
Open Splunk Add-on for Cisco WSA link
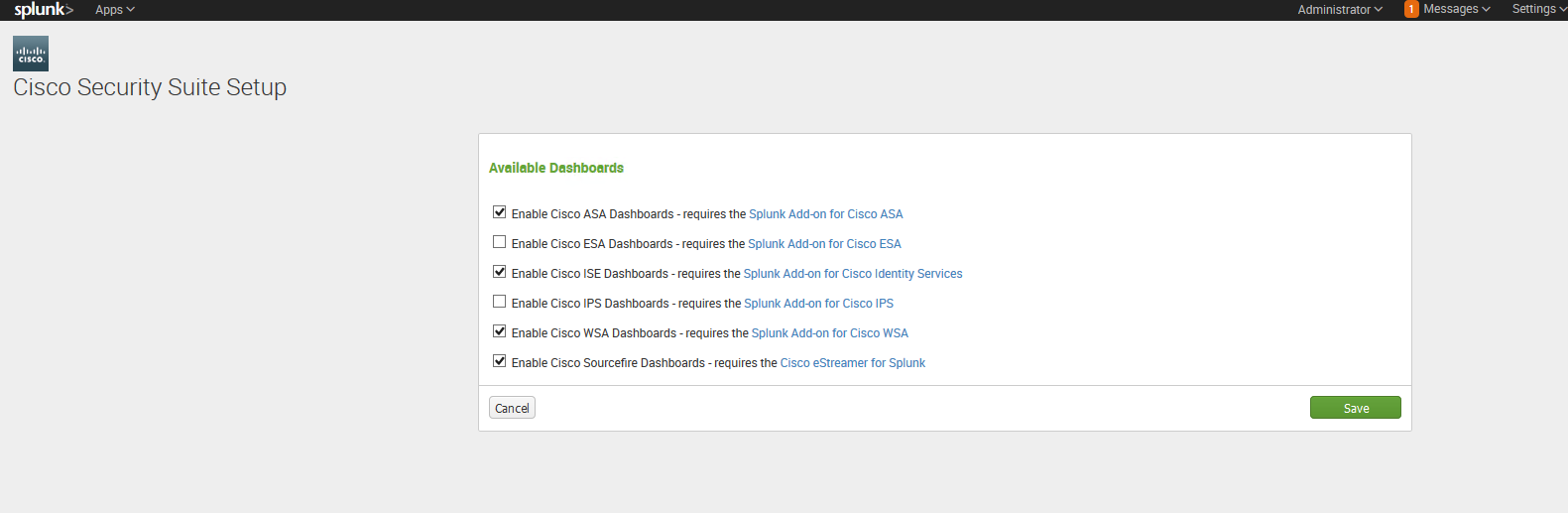coord(830,333)
